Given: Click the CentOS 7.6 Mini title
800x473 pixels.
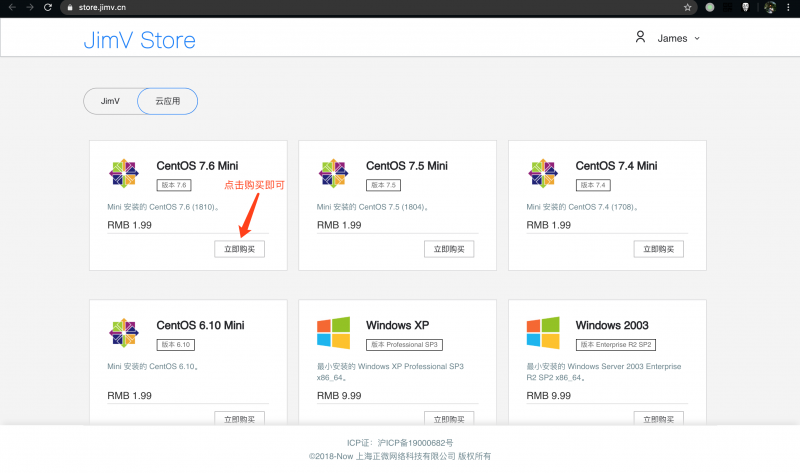Looking at the screenshot, I should (197, 166).
